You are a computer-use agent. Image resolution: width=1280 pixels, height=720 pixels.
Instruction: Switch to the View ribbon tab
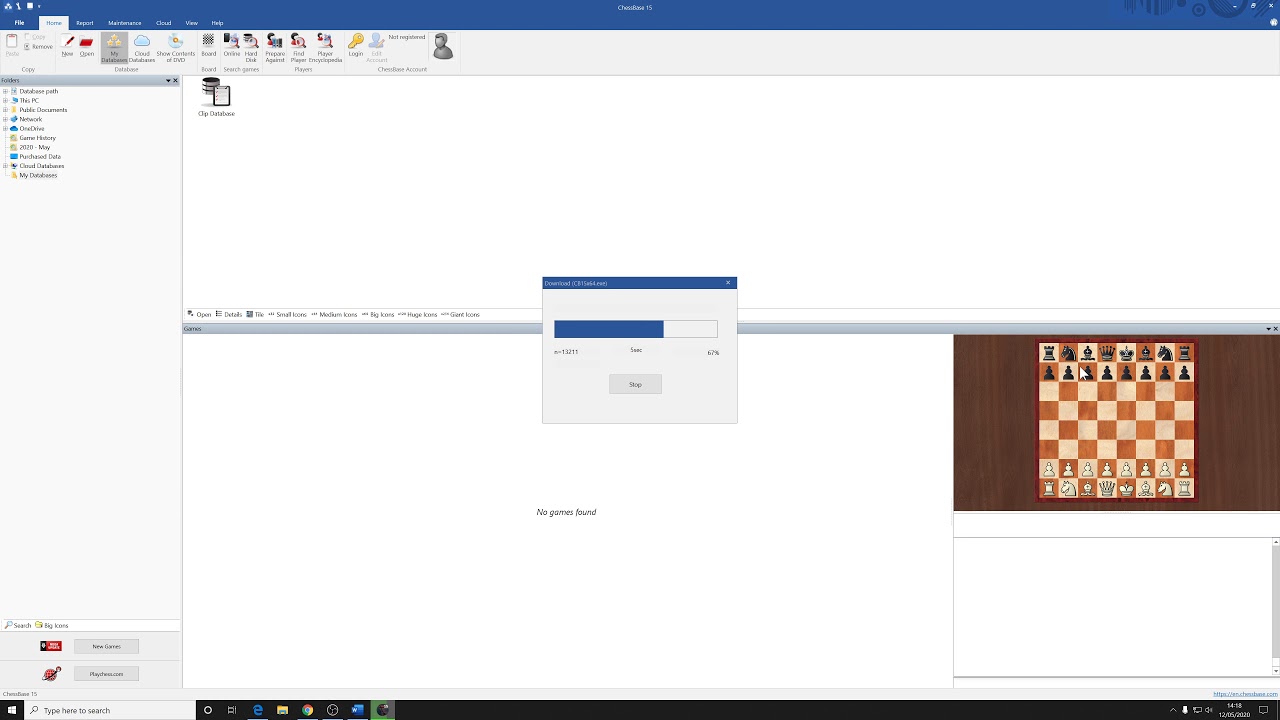coord(191,23)
